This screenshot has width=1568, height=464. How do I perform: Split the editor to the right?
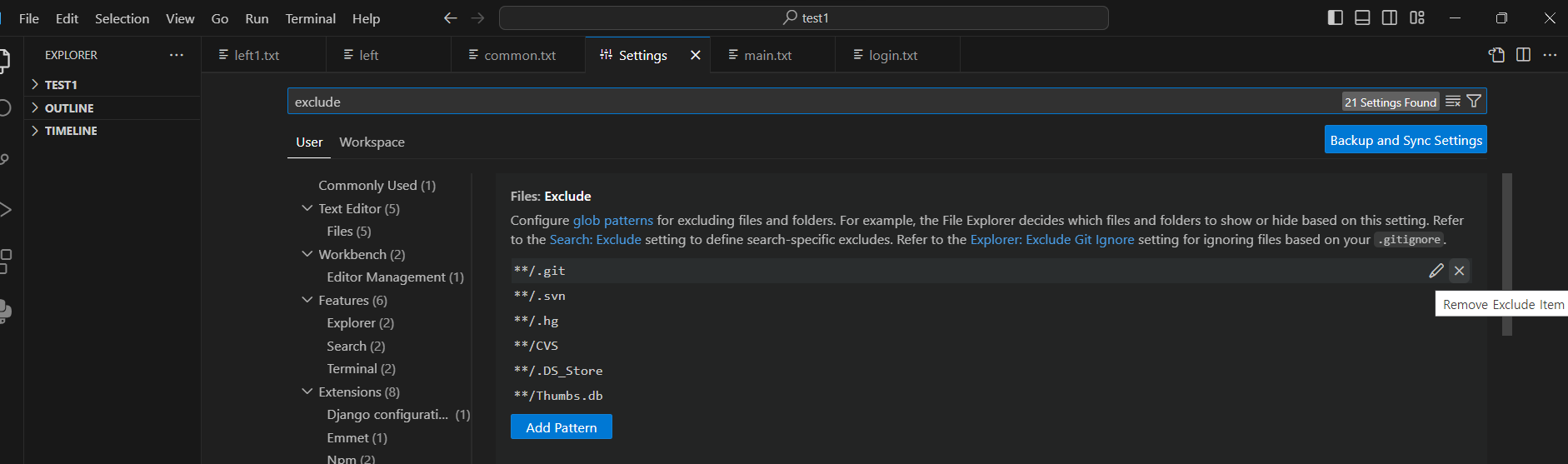click(x=1523, y=55)
